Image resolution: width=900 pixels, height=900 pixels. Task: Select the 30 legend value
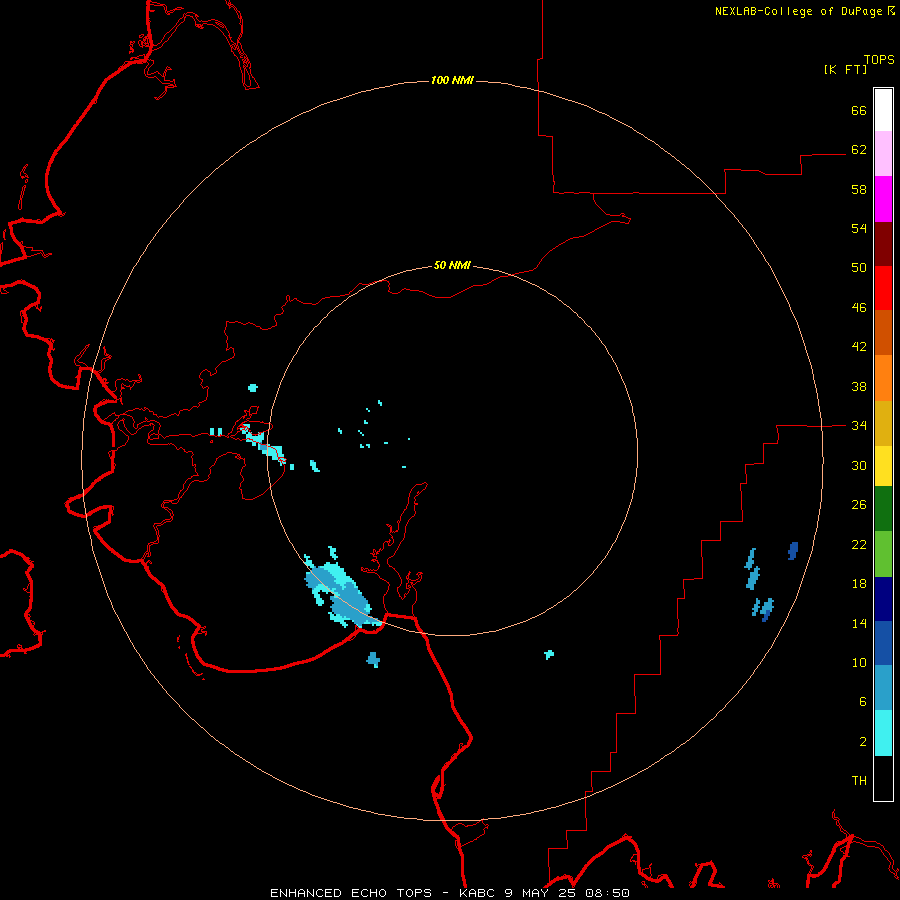click(x=859, y=465)
